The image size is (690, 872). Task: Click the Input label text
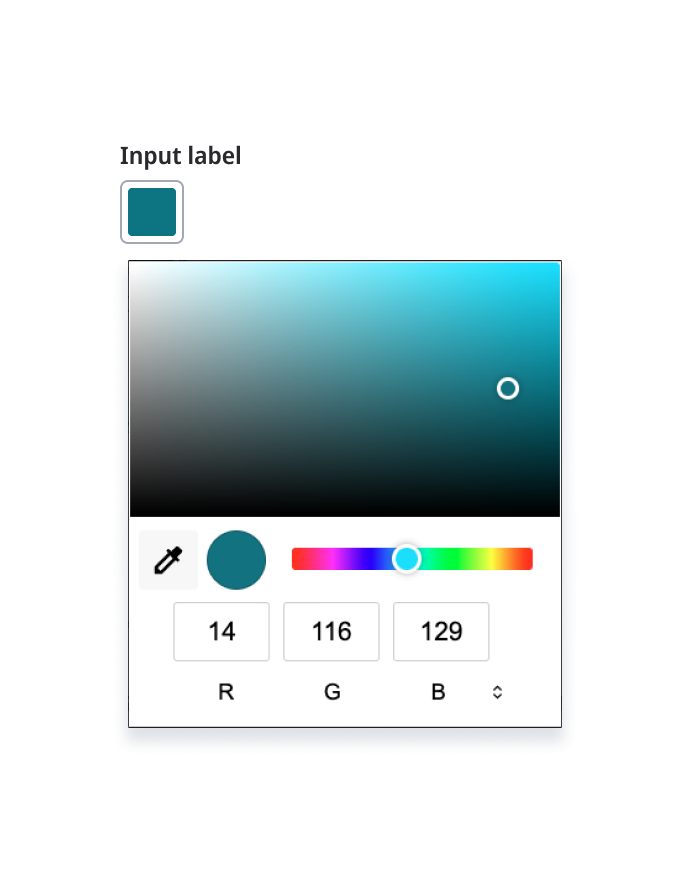(x=180, y=156)
